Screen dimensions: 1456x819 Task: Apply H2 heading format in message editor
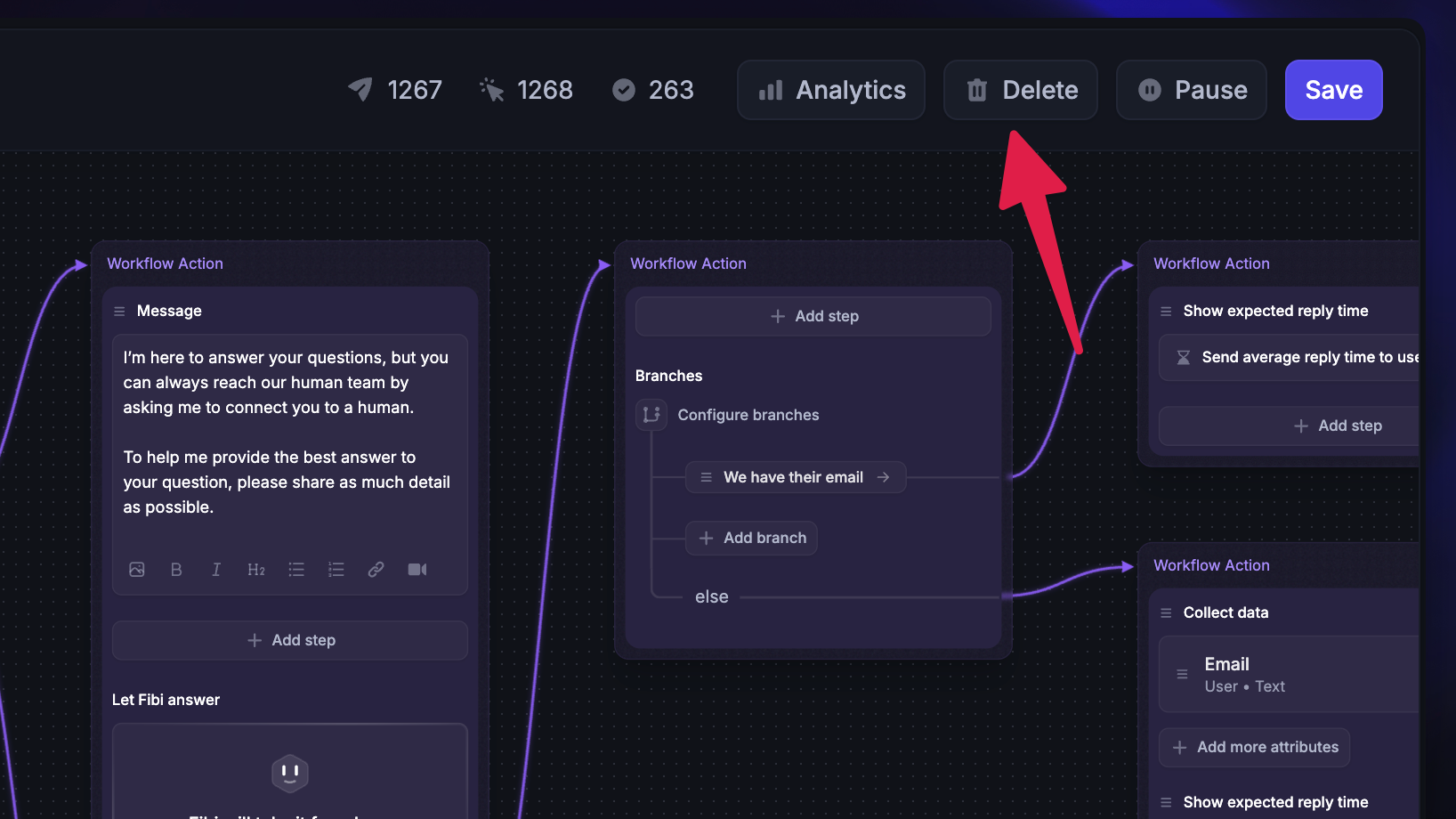click(256, 570)
